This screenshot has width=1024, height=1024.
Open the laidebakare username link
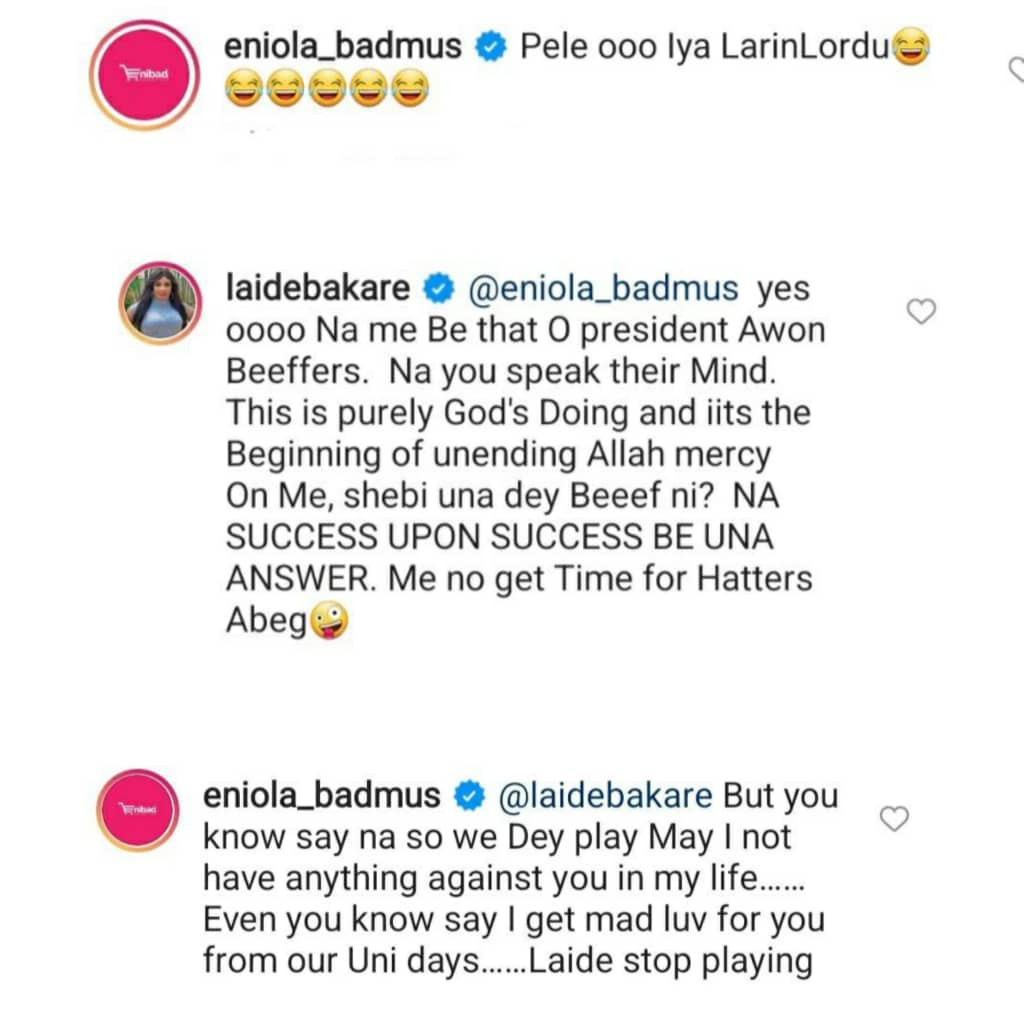coord(319,289)
